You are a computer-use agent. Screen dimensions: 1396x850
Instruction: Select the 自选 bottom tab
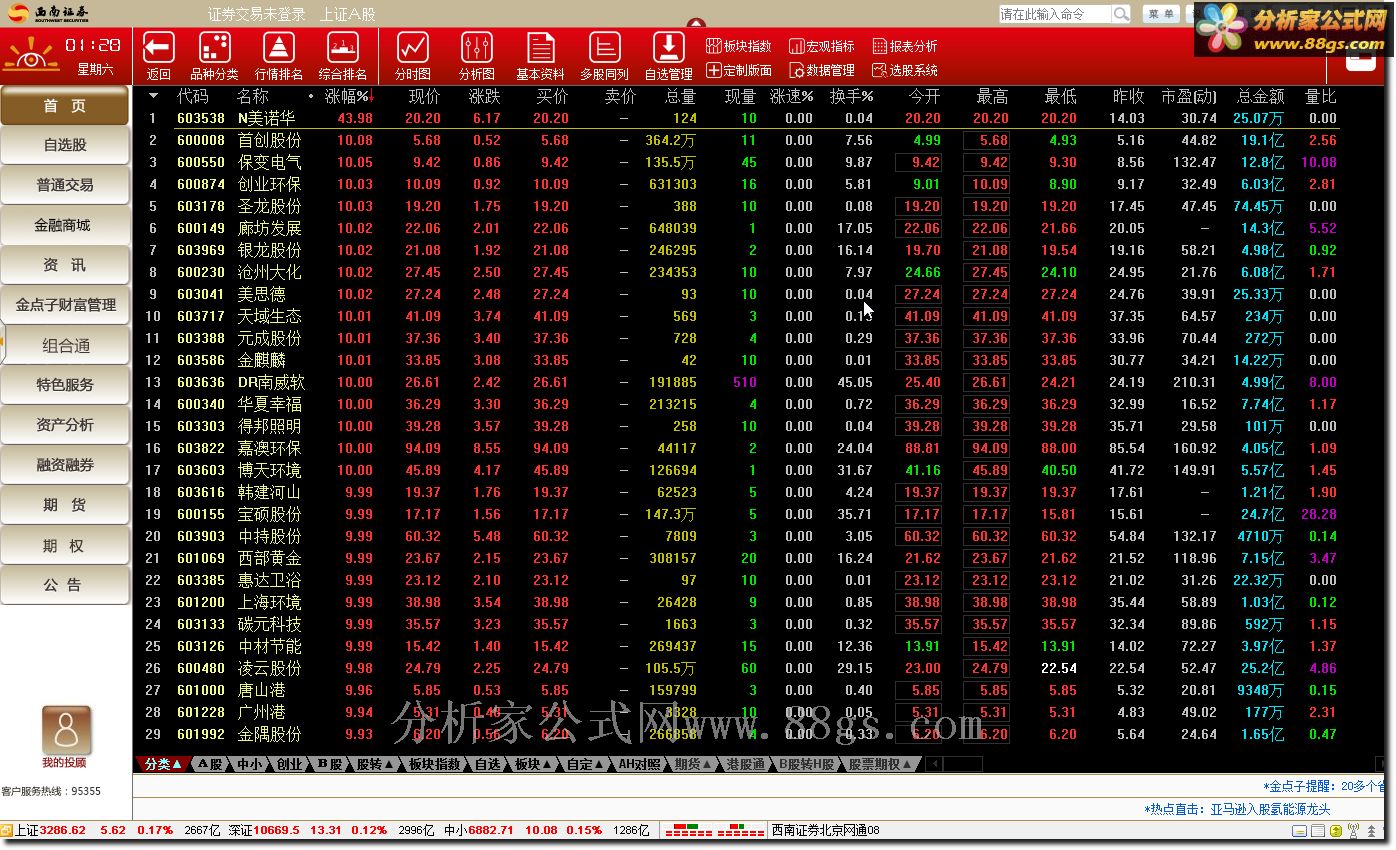[x=487, y=764]
